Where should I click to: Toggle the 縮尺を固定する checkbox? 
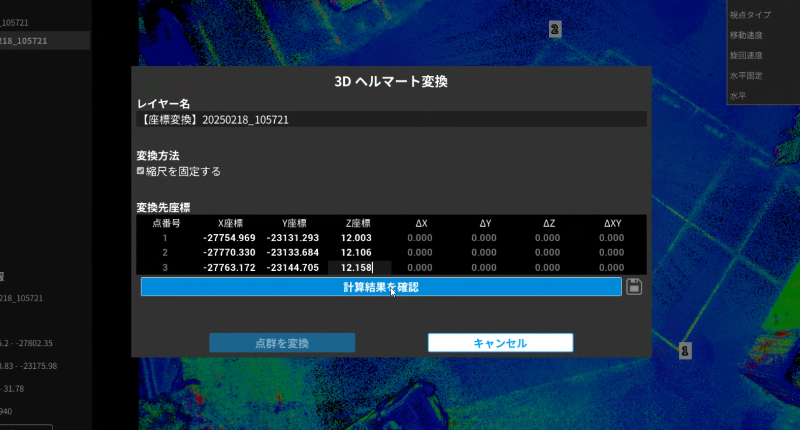coord(141,171)
